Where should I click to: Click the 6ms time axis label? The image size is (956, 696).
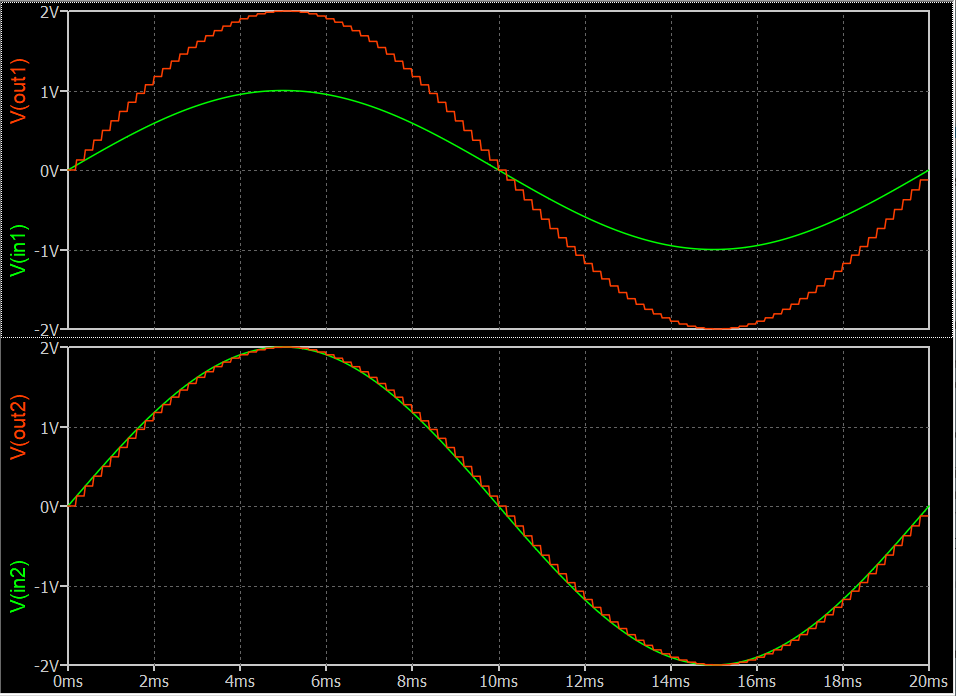point(326,681)
